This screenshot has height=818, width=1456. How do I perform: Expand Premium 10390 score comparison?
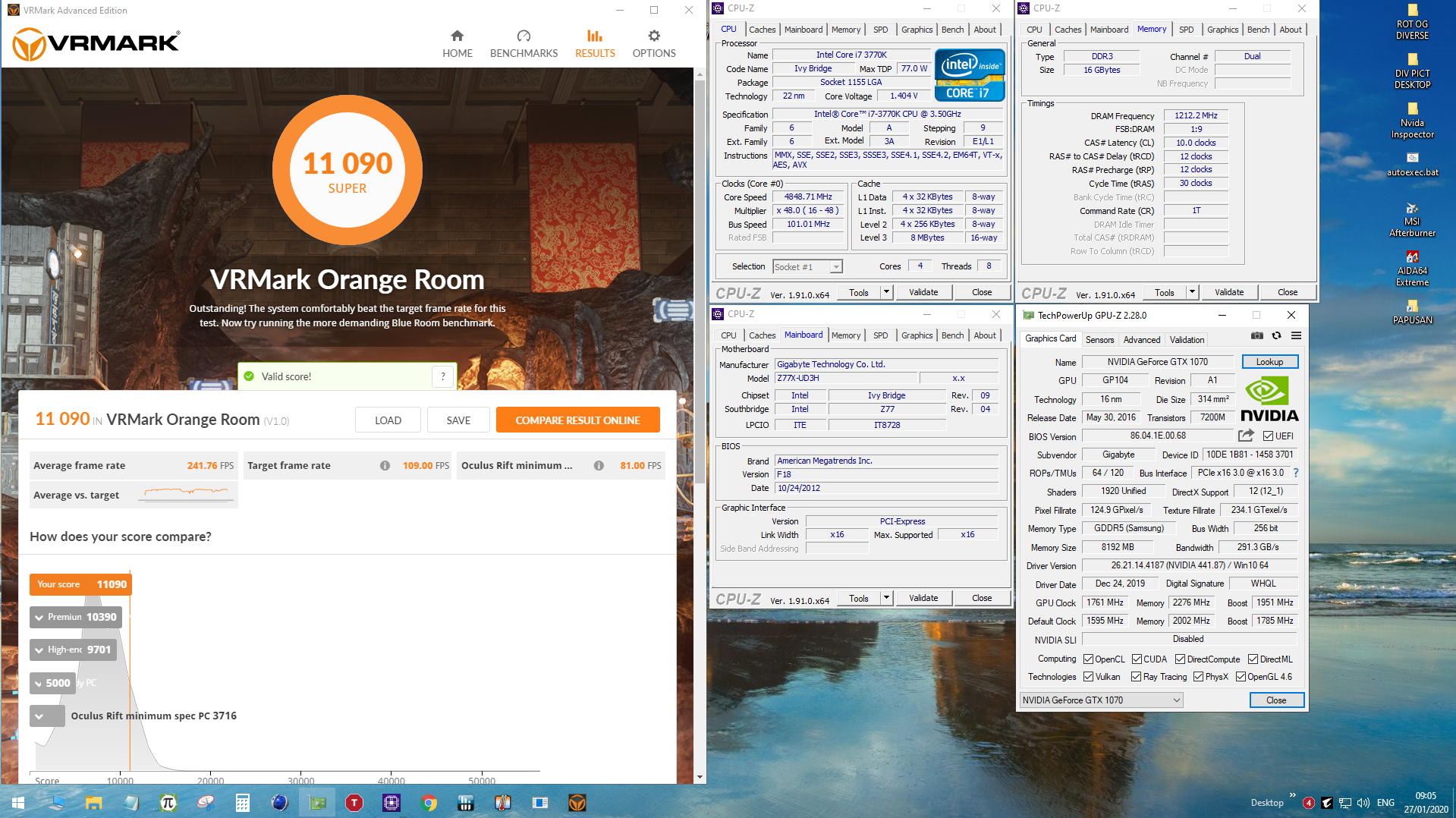tap(75, 617)
